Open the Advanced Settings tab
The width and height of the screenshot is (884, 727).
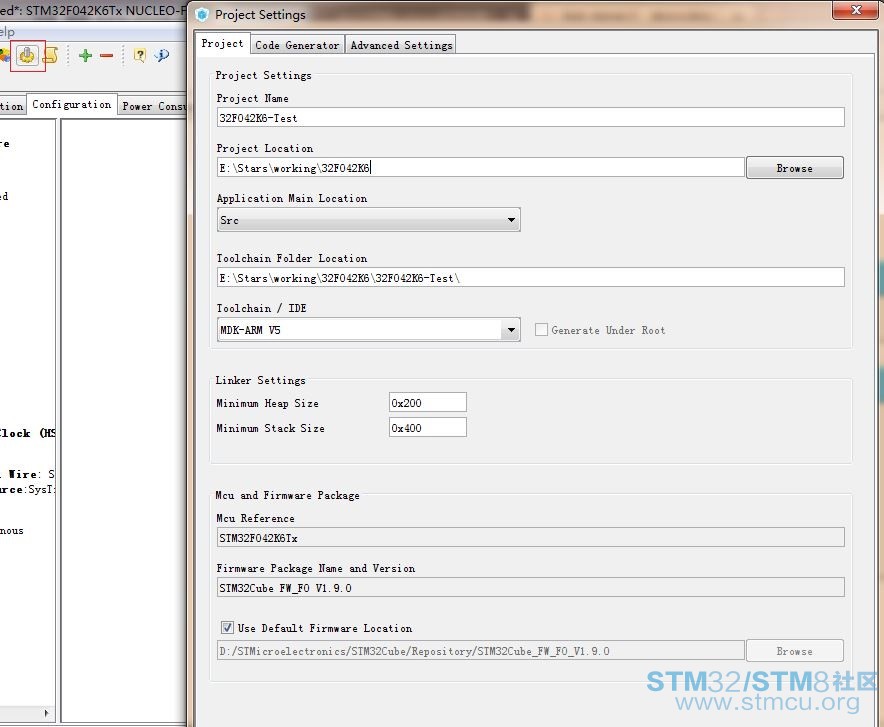point(401,45)
